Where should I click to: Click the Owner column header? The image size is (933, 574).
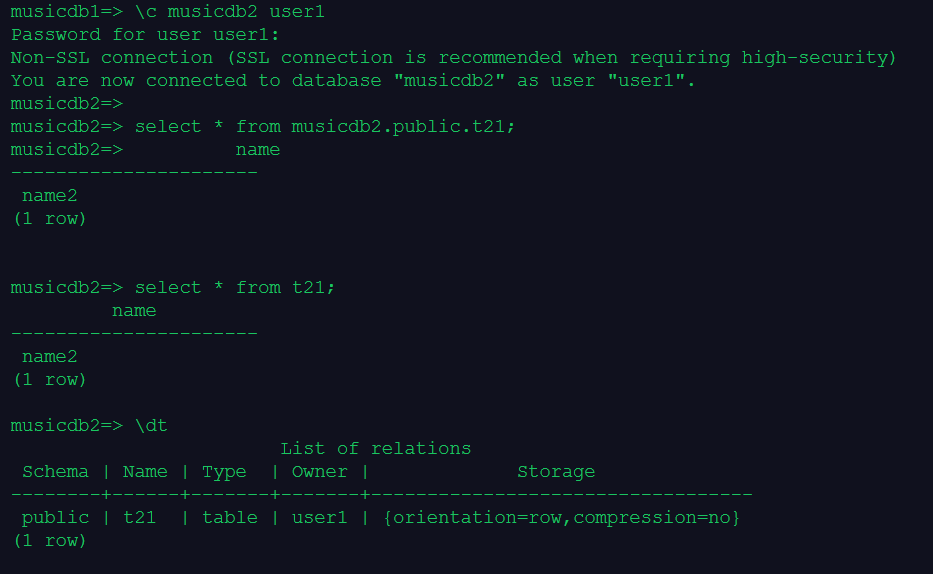coord(319,472)
